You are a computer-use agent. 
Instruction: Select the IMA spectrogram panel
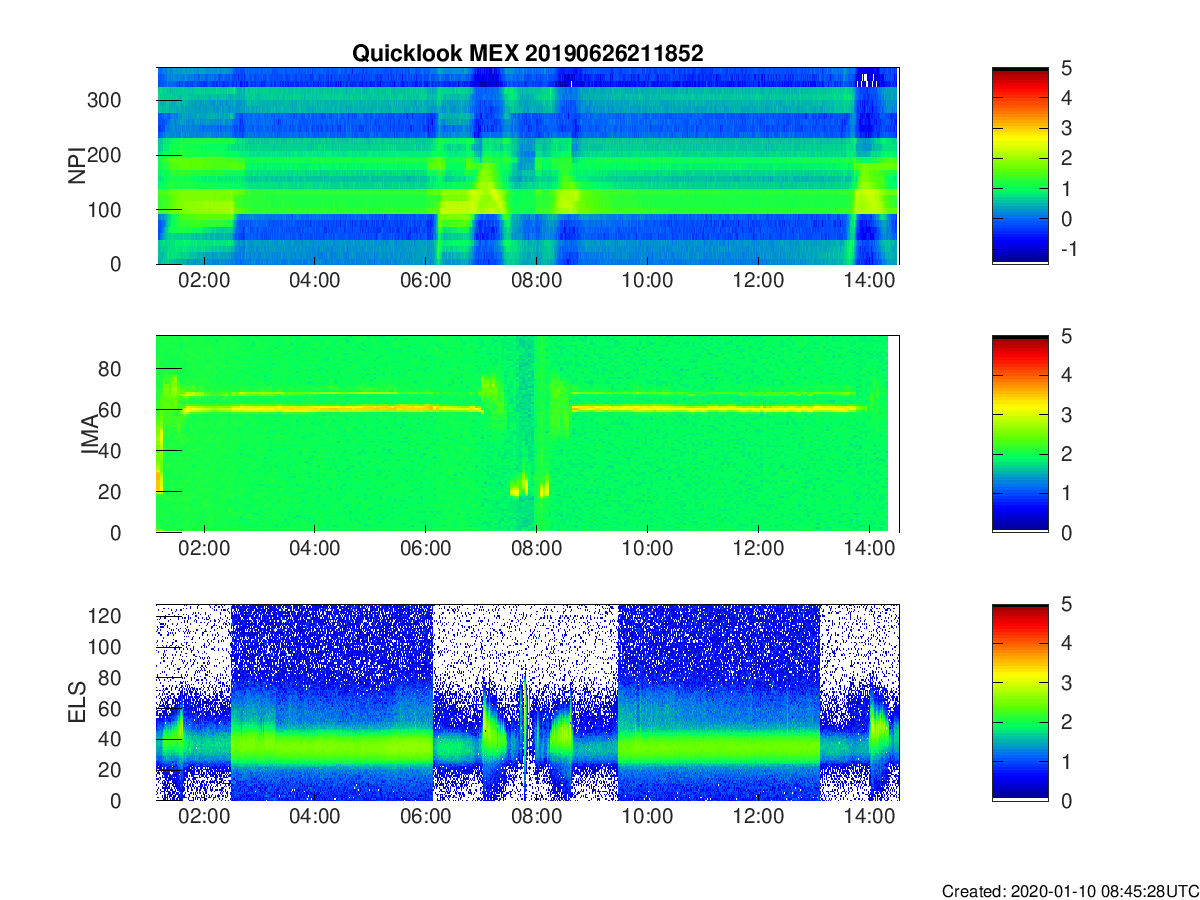(x=527, y=434)
